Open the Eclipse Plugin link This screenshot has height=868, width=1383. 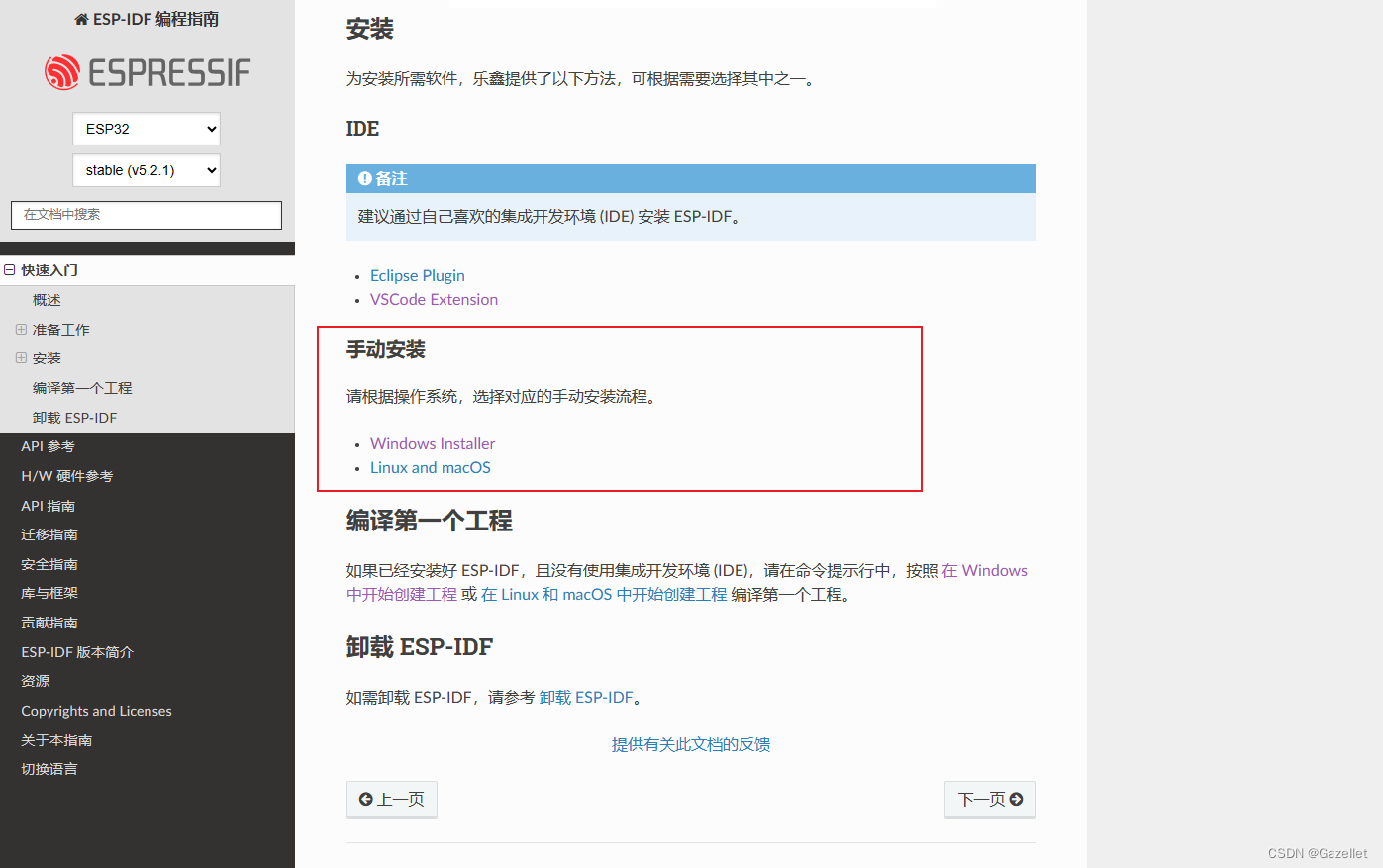pos(417,275)
